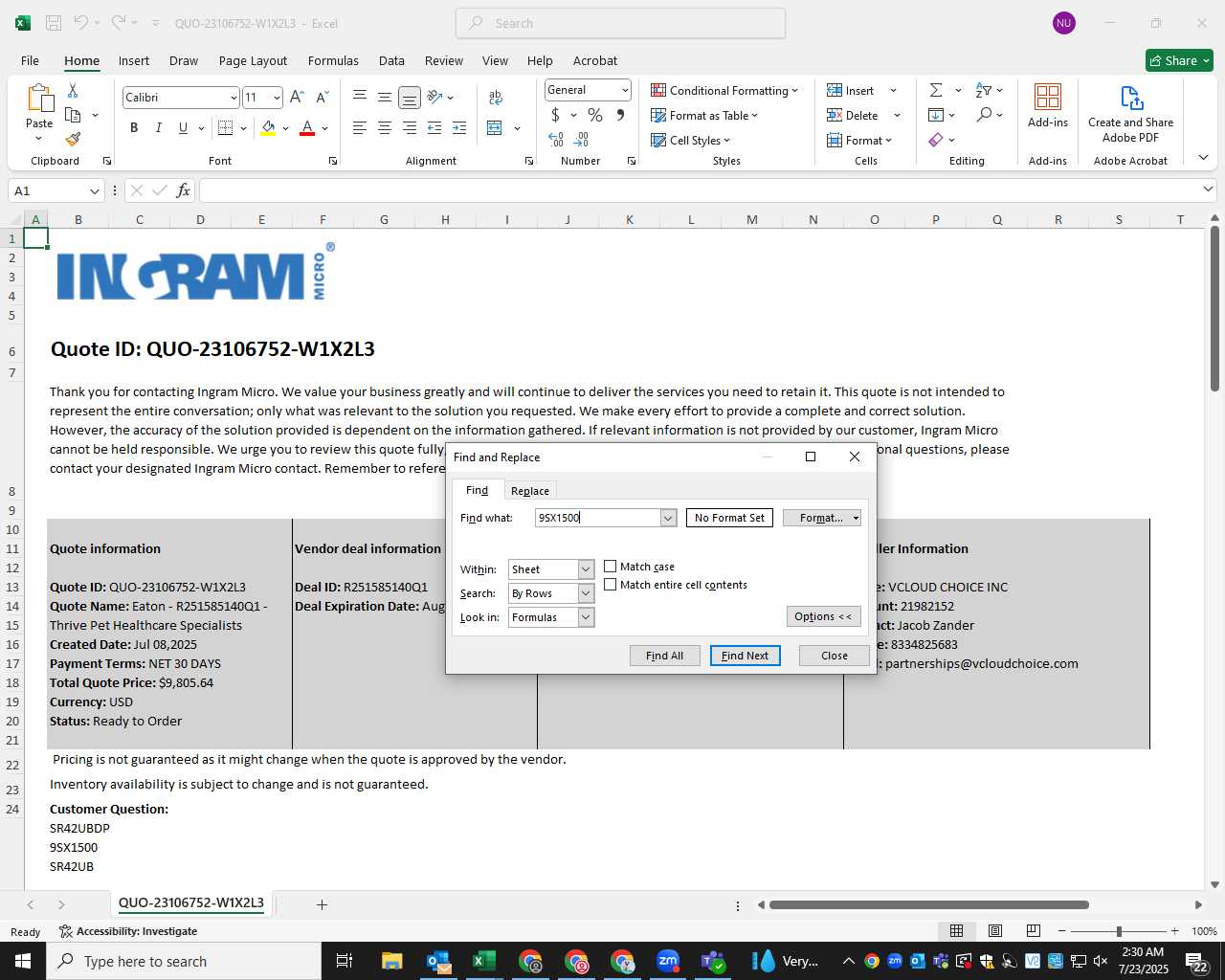1225x980 pixels.
Task: Apply Percent Style format
Action: point(595,115)
